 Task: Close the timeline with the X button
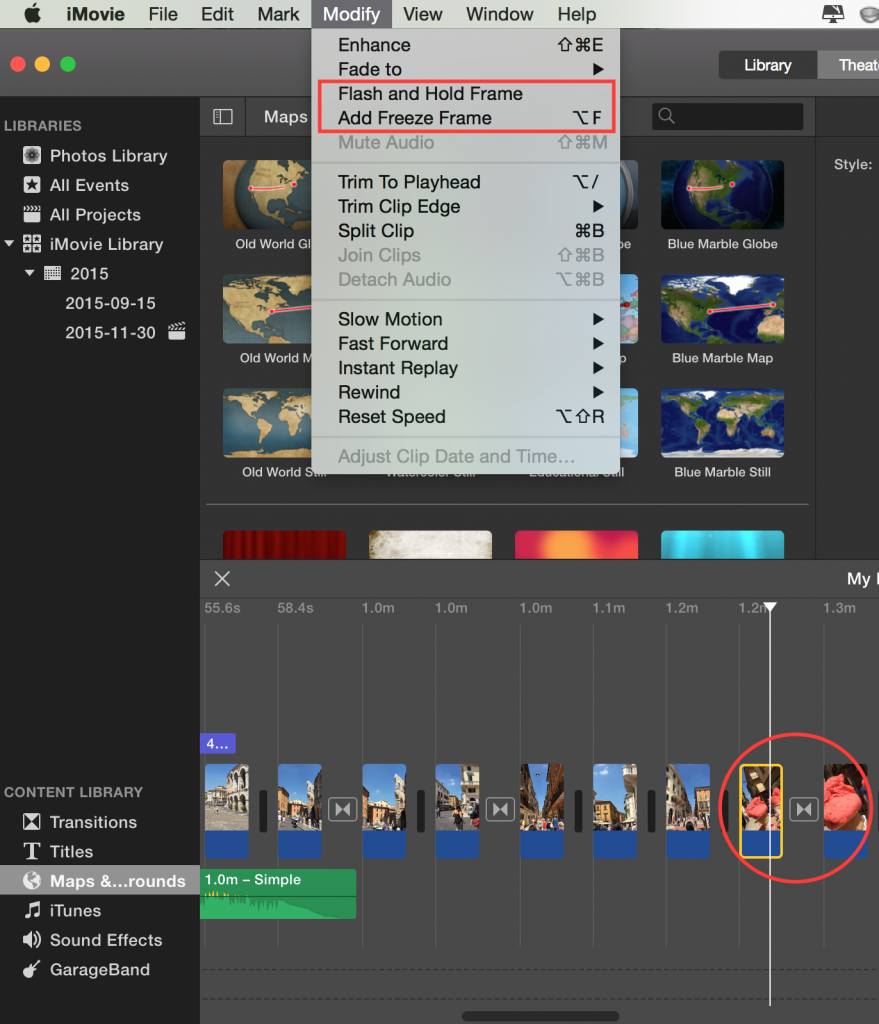(222, 579)
